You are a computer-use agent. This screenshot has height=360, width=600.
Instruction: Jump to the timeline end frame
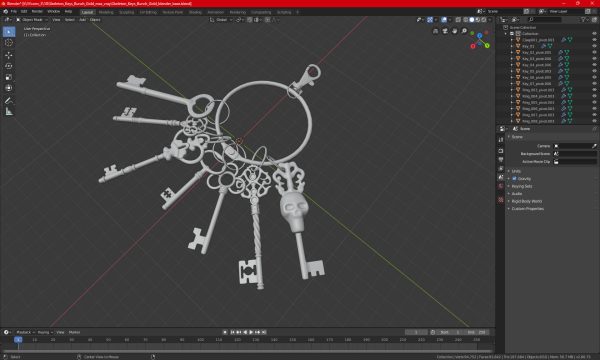pyautogui.click(x=264, y=332)
